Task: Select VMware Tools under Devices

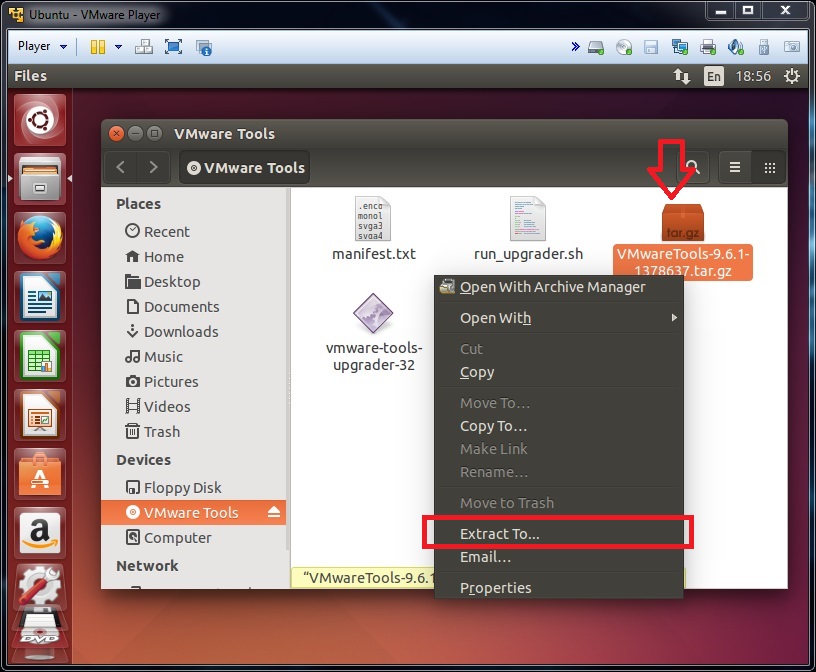Action: coord(194,513)
